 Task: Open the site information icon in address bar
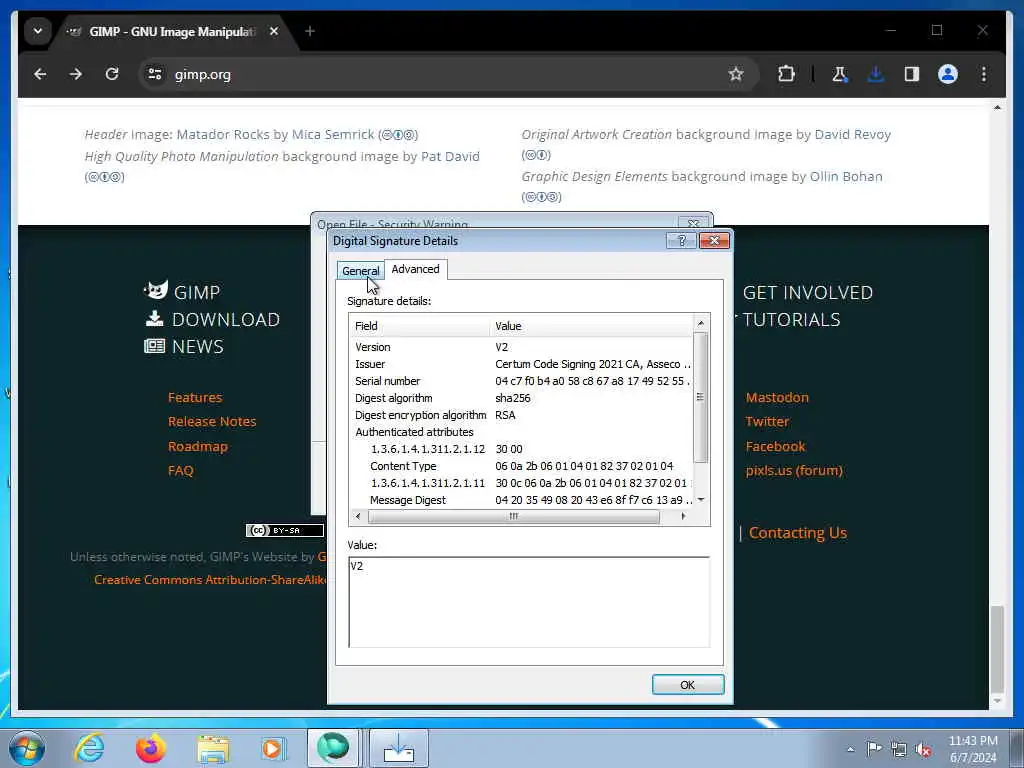tap(155, 74)
